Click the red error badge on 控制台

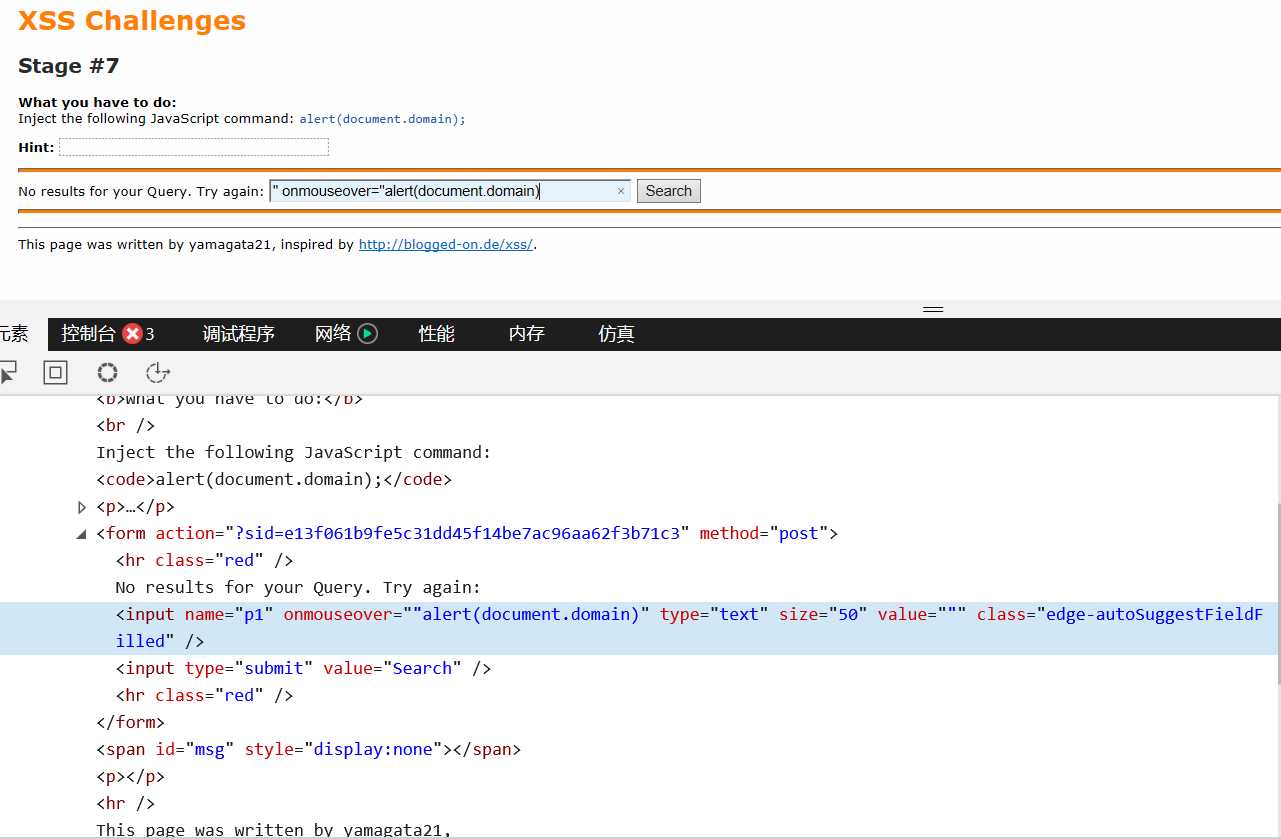click(132, 334)
